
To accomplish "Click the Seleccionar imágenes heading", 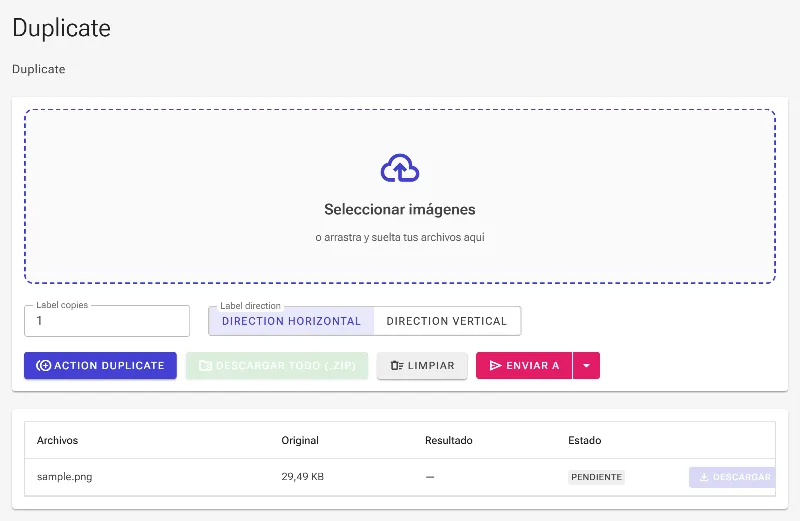I will [400, 209].
